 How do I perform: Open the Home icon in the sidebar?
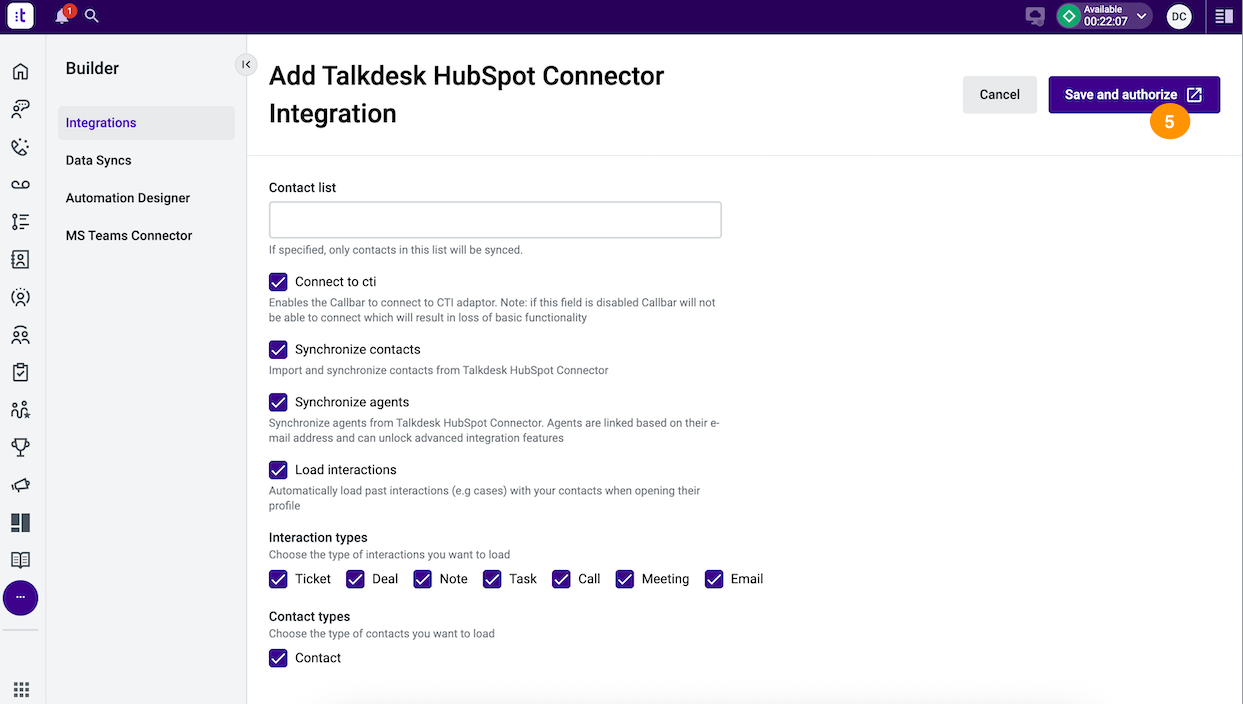tap(20, 71)
